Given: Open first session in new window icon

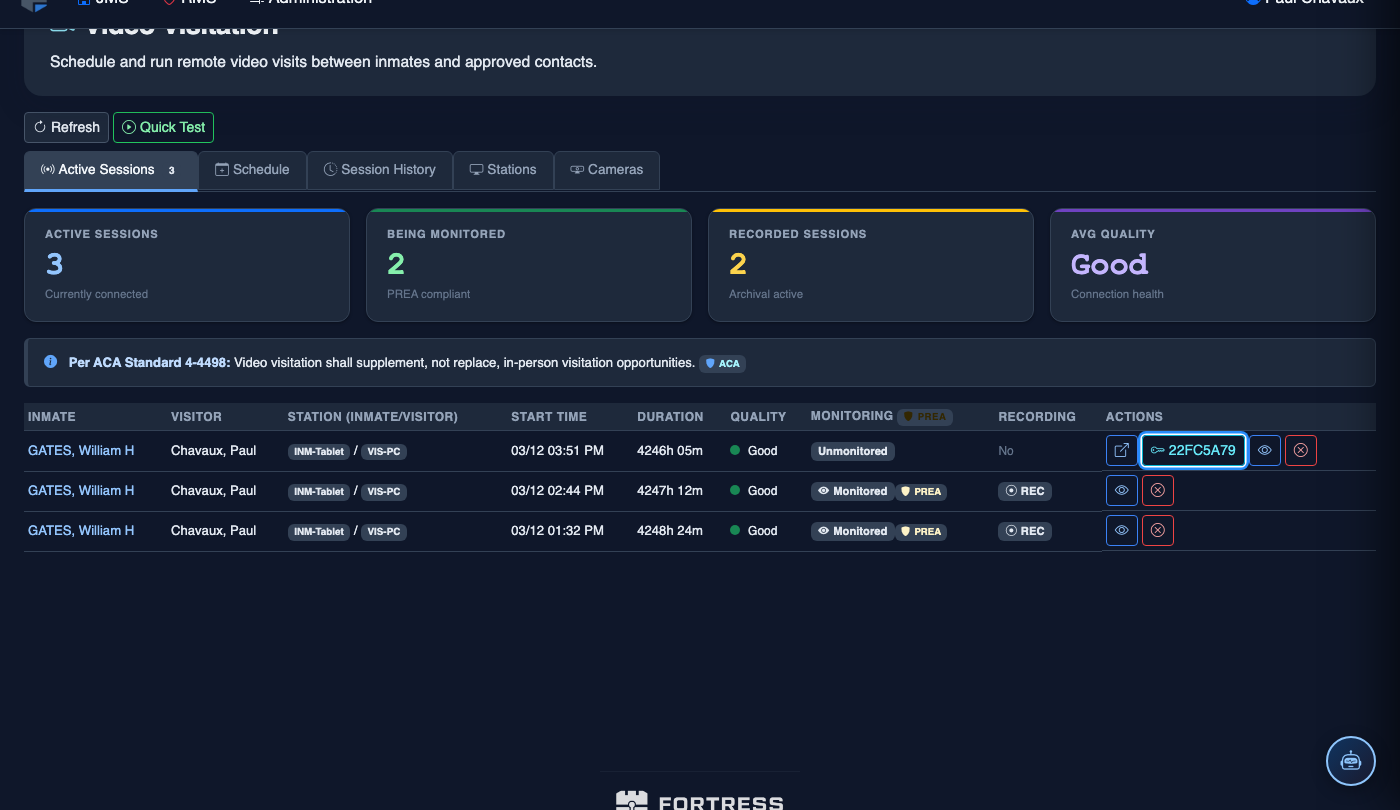Looking at the screenshot, I should point(1121,451).
